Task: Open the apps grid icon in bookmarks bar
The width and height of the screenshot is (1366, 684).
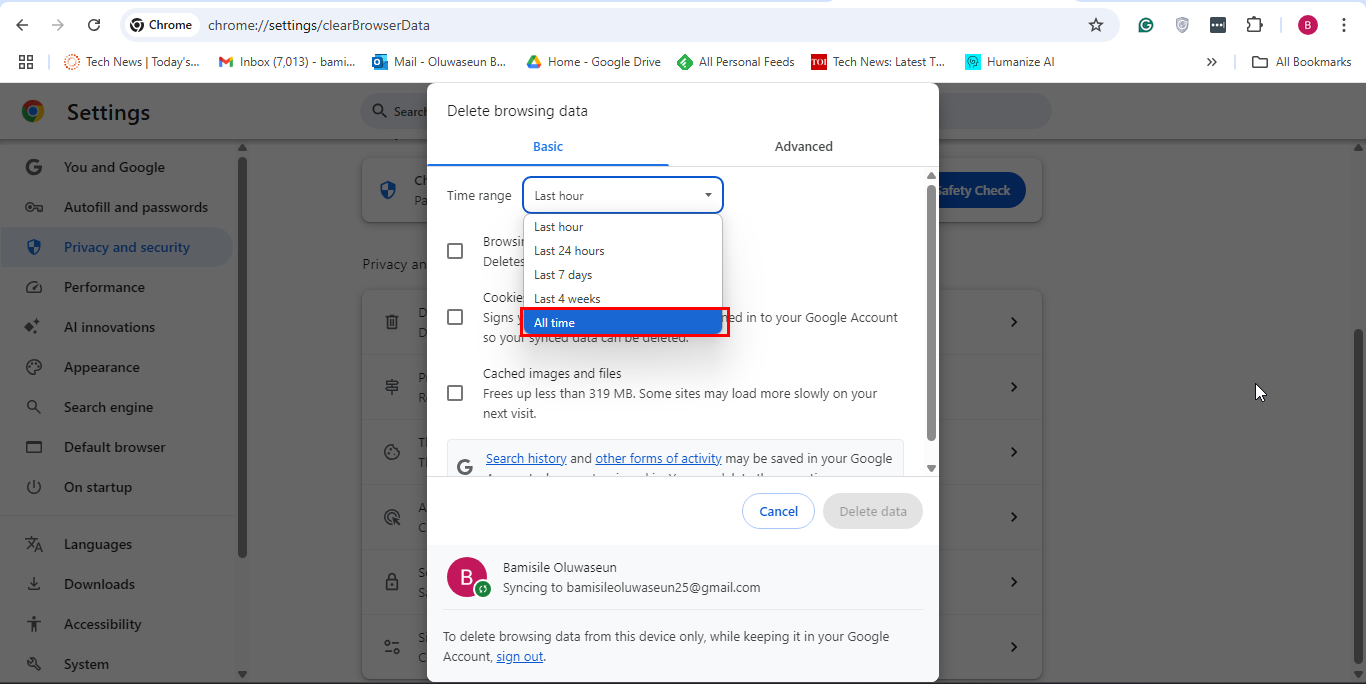Action: pyautogui.click(x=26, y=62)
